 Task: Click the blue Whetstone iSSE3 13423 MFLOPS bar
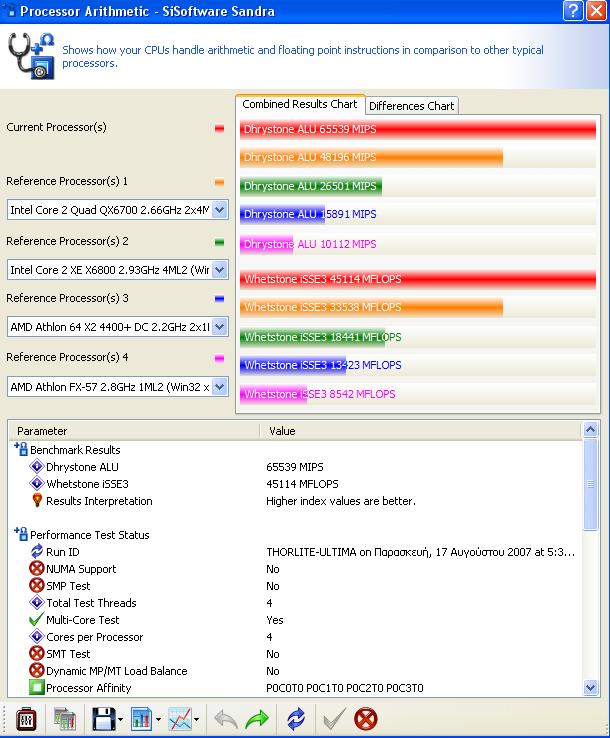(x=293, y=365)
